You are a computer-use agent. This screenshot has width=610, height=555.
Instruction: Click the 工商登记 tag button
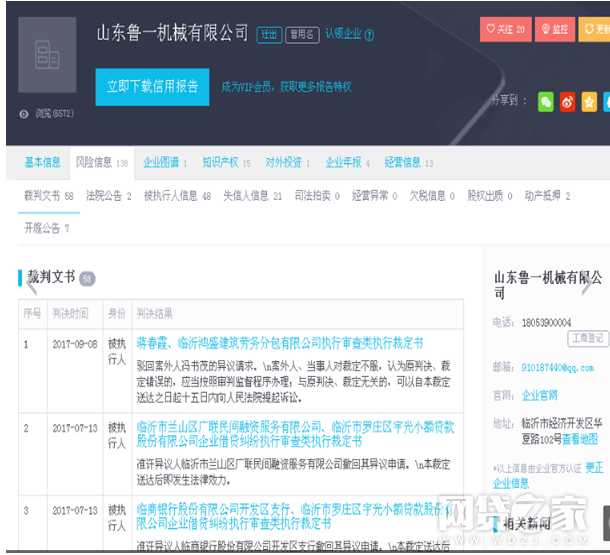click(588, 338)
